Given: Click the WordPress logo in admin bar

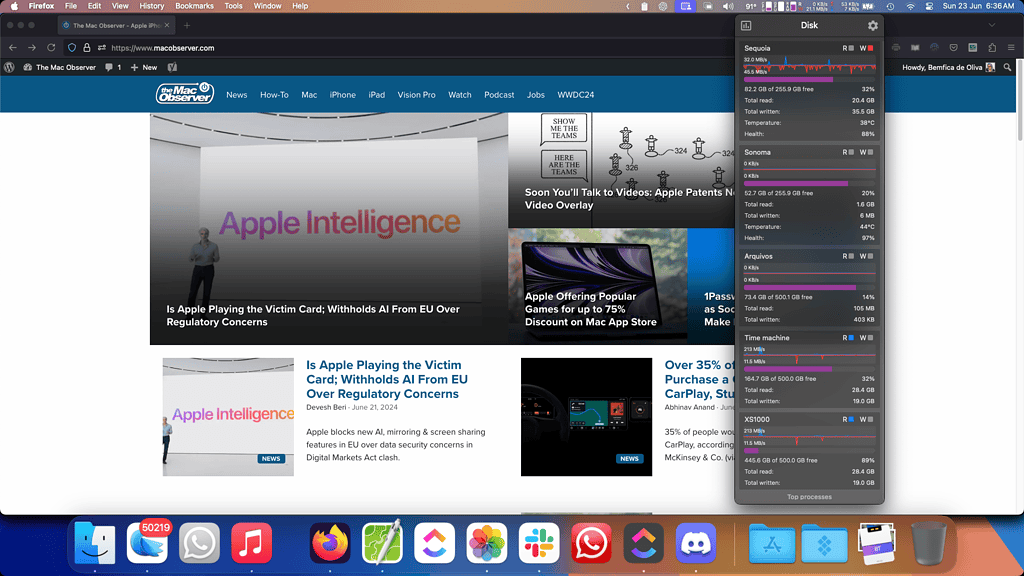Looking at the screenshot, I should click(x=10, y=67).
